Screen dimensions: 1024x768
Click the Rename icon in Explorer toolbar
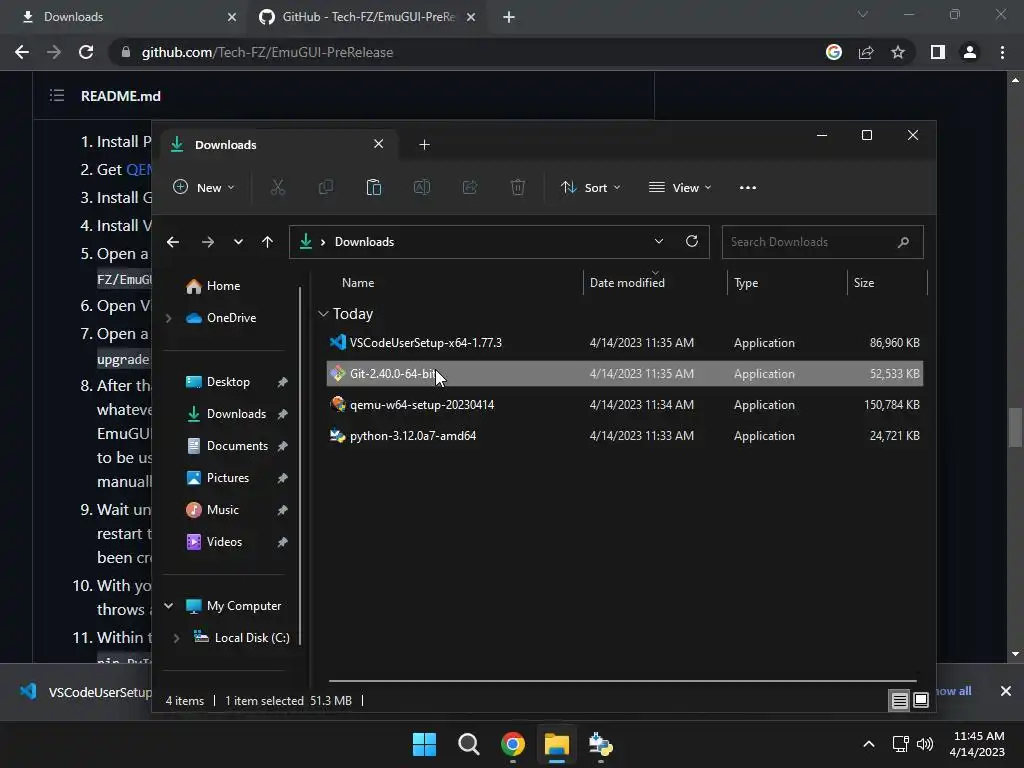point(422,187)
